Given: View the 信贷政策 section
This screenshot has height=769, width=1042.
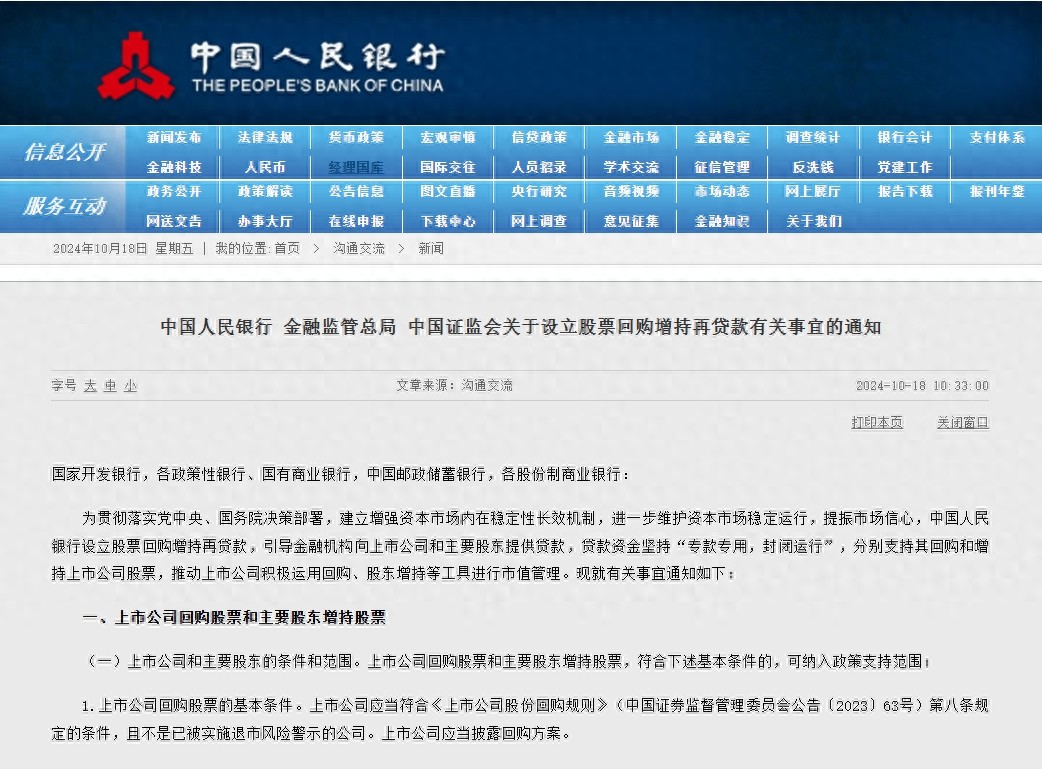Looking at the screenshot, I should (x=539, y=138).
